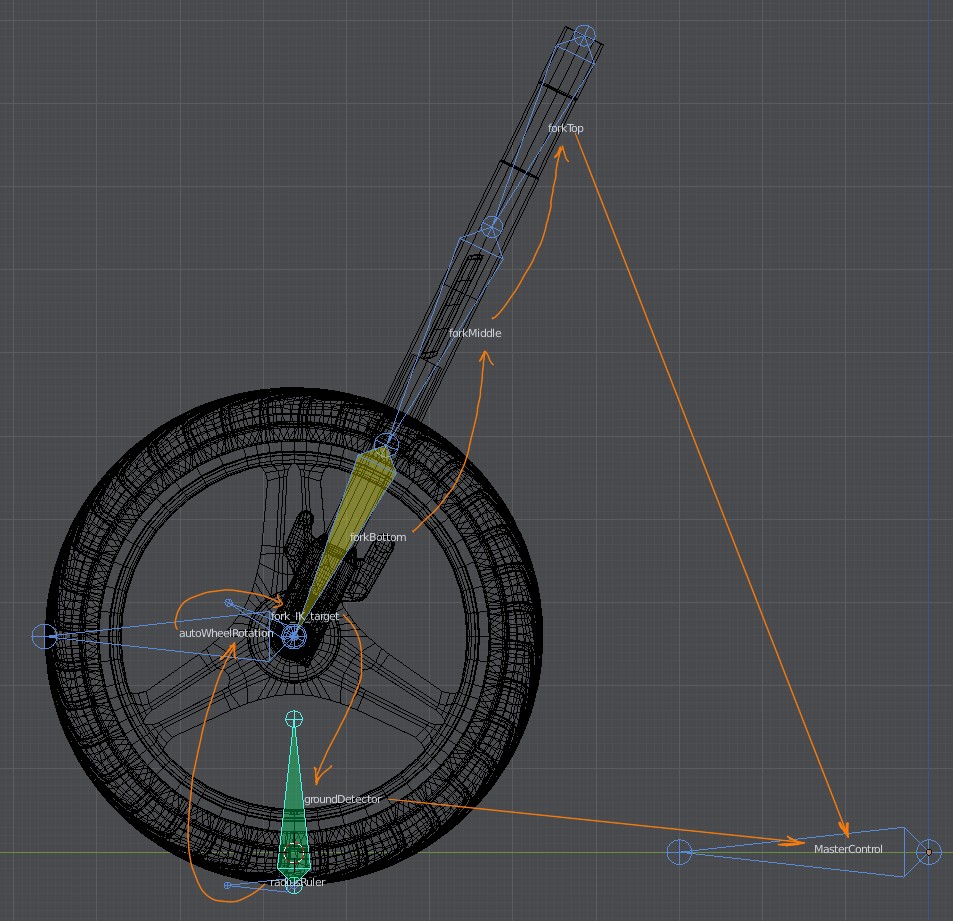Select the radiusRuler bone label
Viewport: 953px width, 921px height.
coord(297,882)
